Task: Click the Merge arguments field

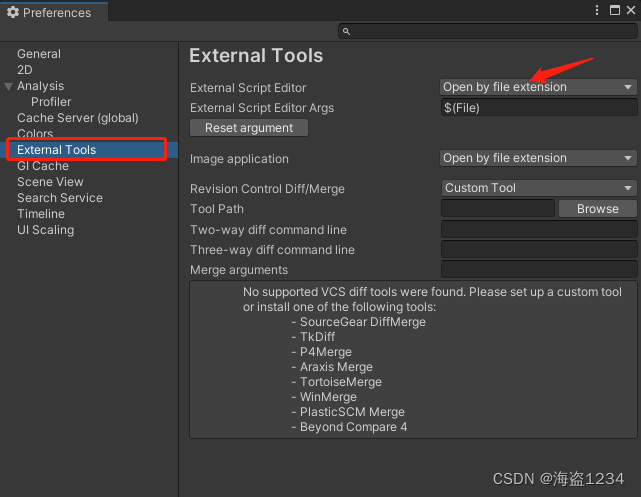Action: click(539, 269)
